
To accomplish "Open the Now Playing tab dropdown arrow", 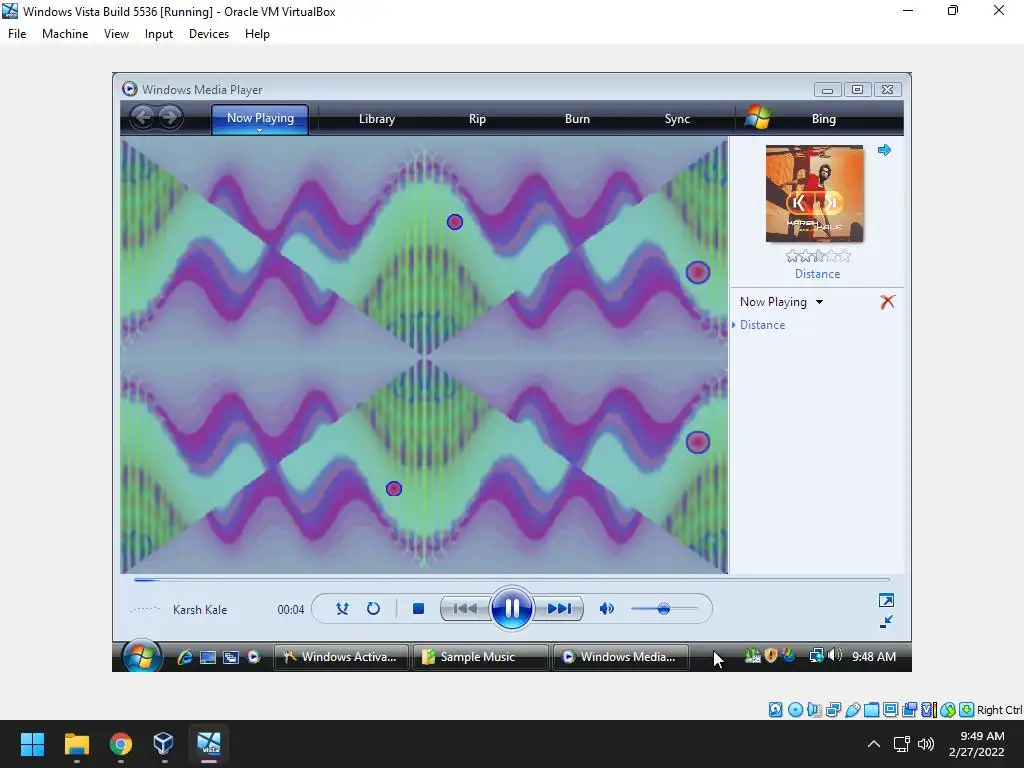I will [x=259, y=131].
